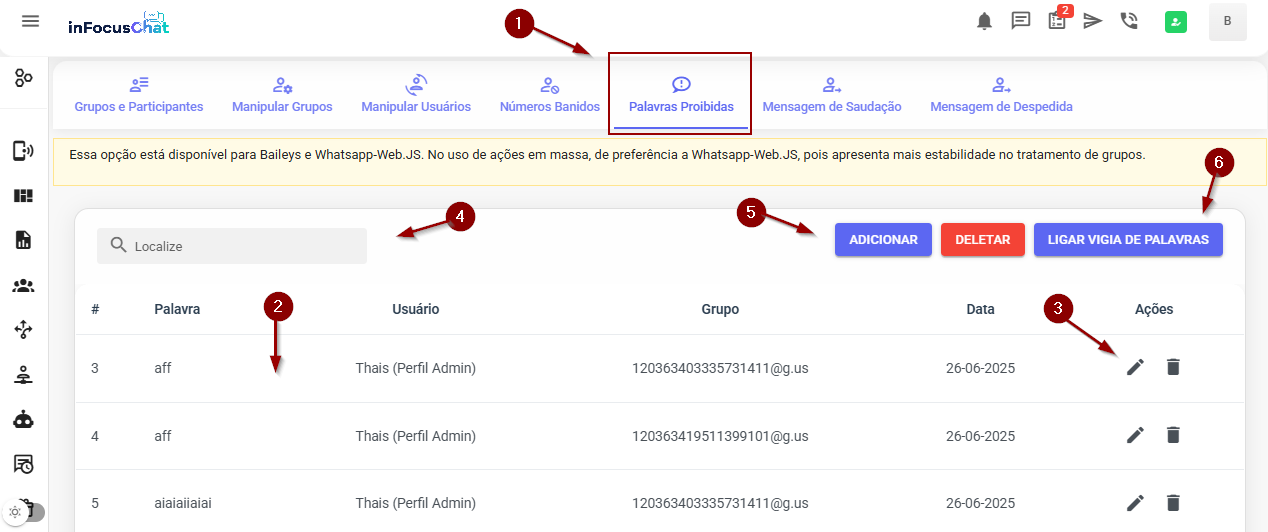Open the task list icon with badge

point(1057,21)
